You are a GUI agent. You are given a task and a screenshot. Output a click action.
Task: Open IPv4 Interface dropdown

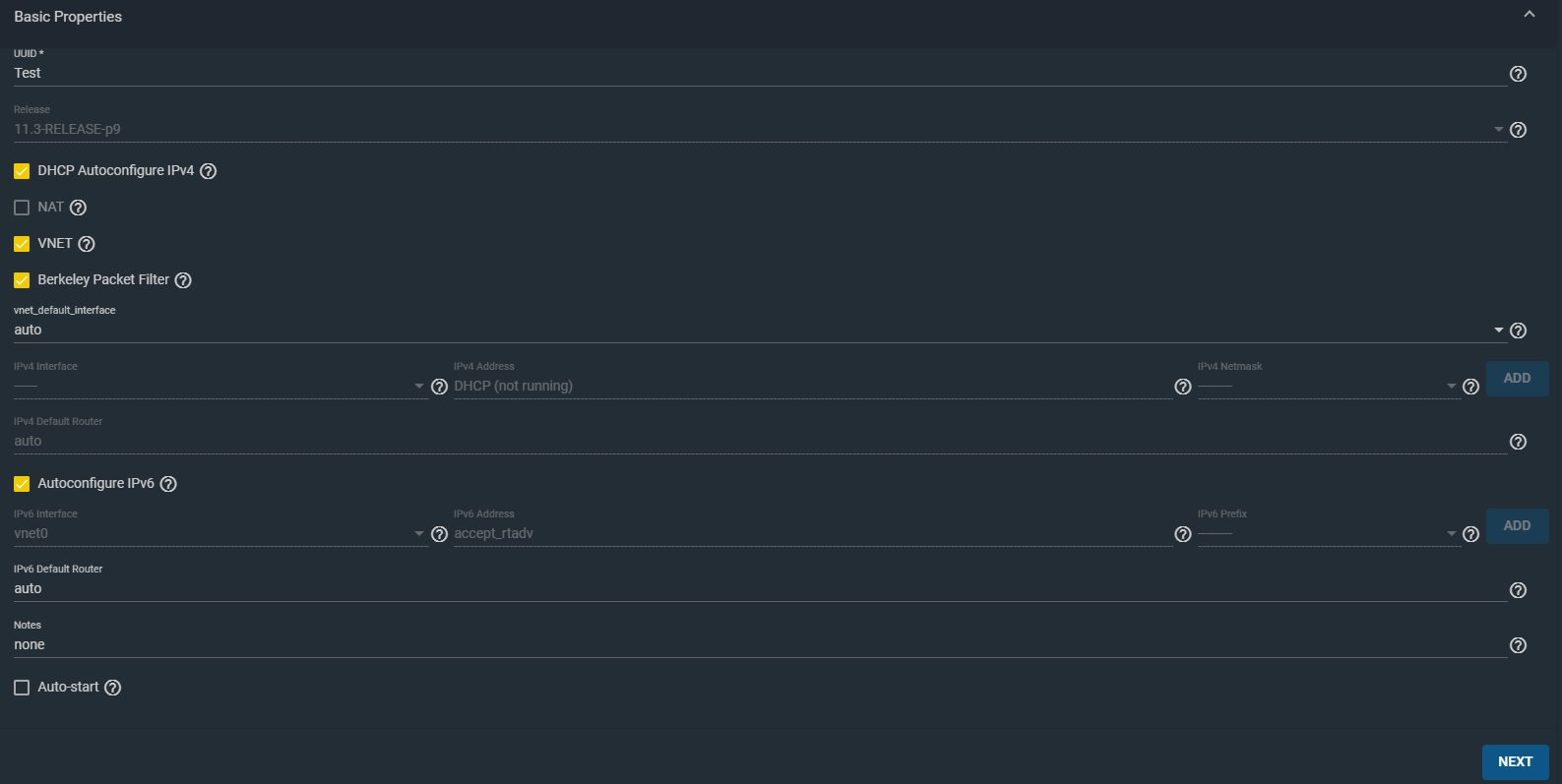219,386
